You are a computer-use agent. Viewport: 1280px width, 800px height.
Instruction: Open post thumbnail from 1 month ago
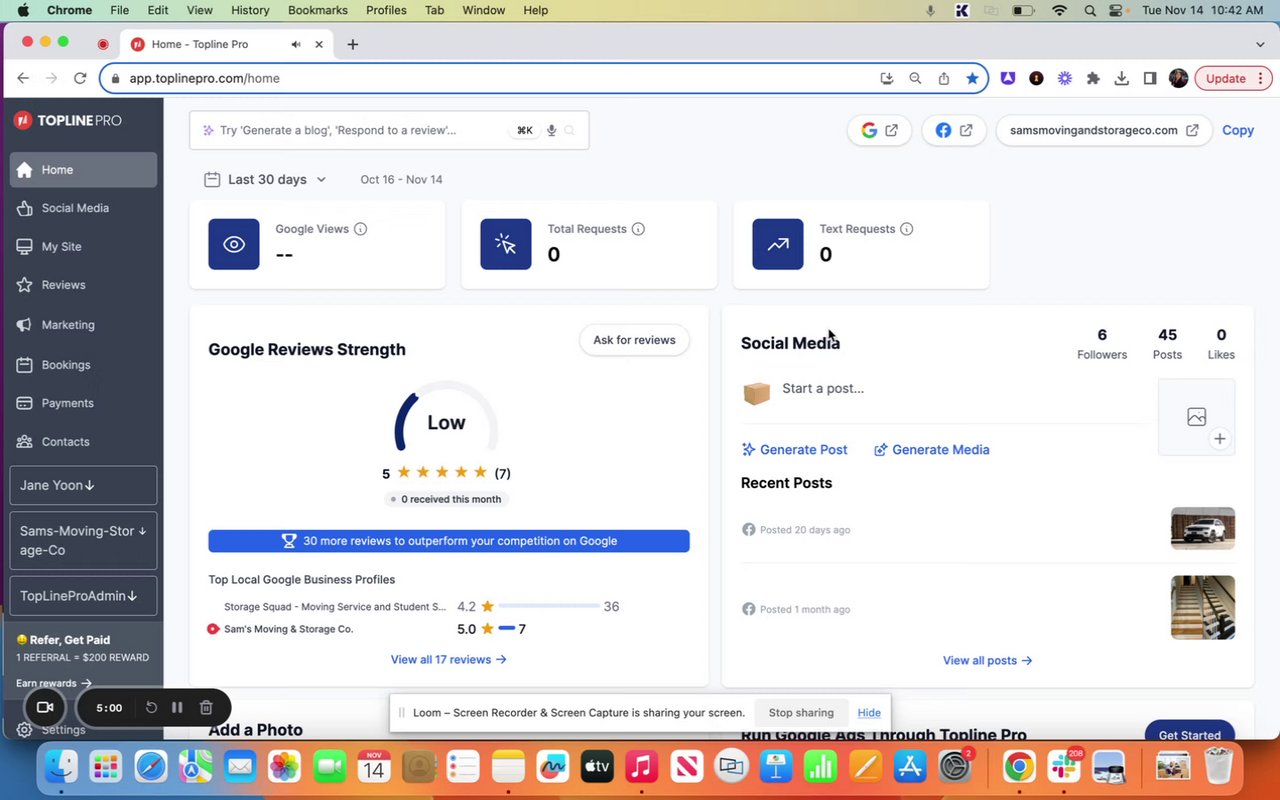[1203, 607]
